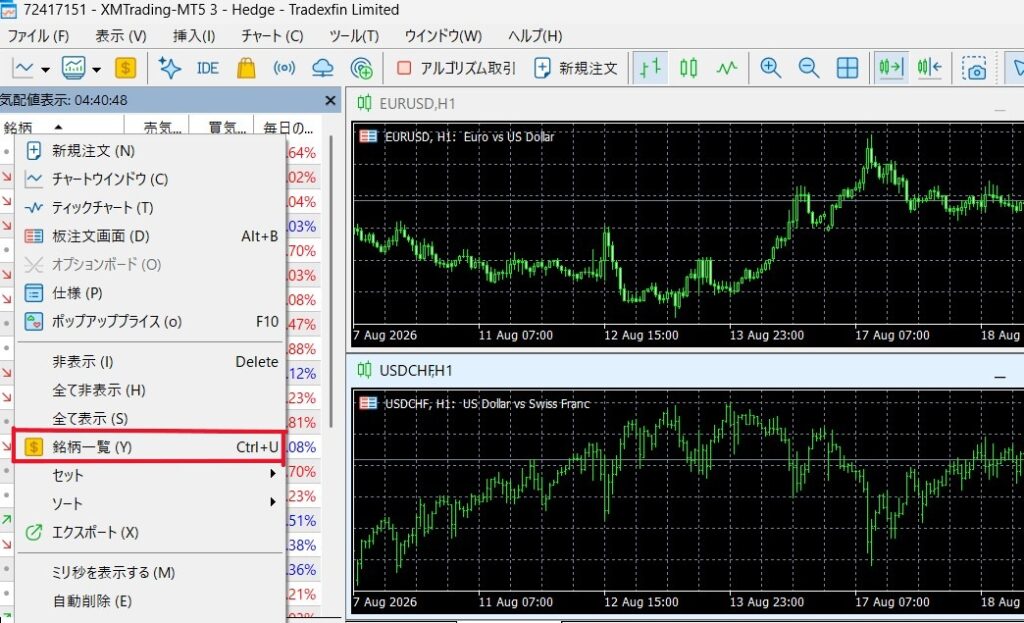
Task: Choose Export (エクスポート X) menu entry
Action: click(150, 532)
